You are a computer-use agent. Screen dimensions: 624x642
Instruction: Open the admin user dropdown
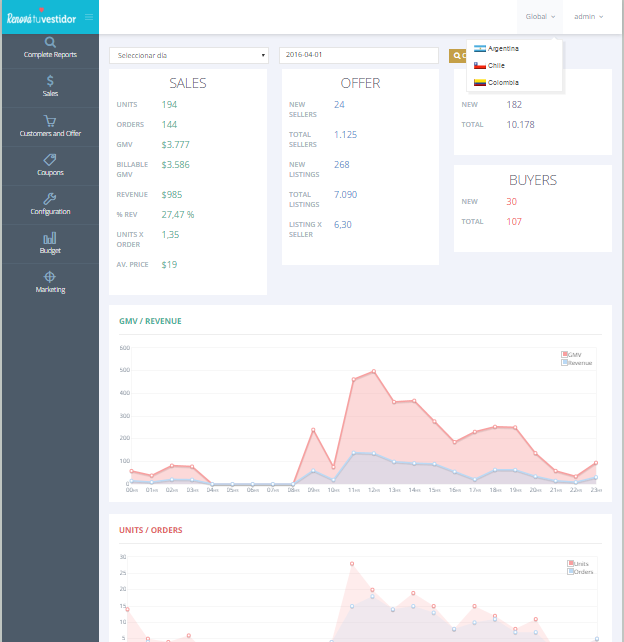tap(588, 17)
